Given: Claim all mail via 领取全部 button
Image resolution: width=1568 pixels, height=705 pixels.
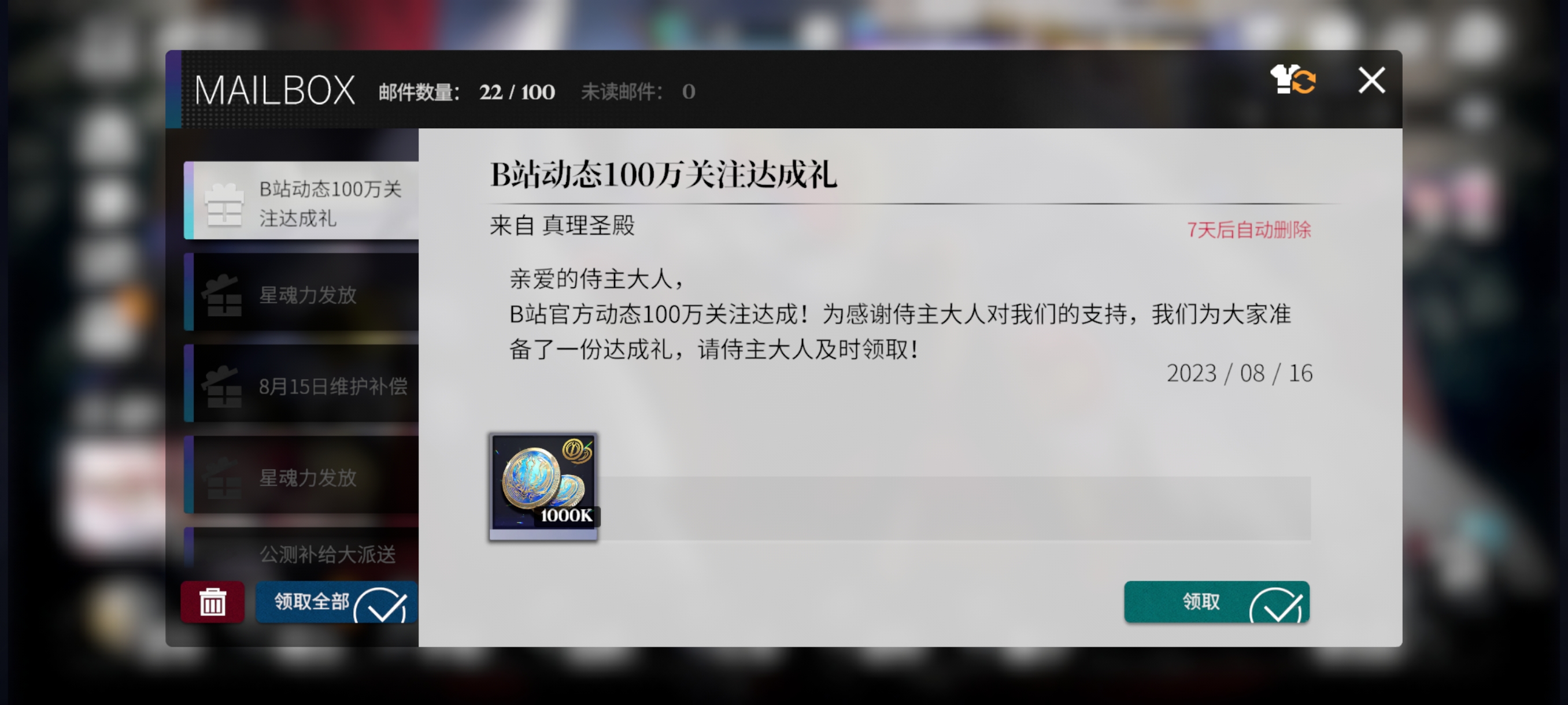Looking at the screenshot, I should point(336,602).
